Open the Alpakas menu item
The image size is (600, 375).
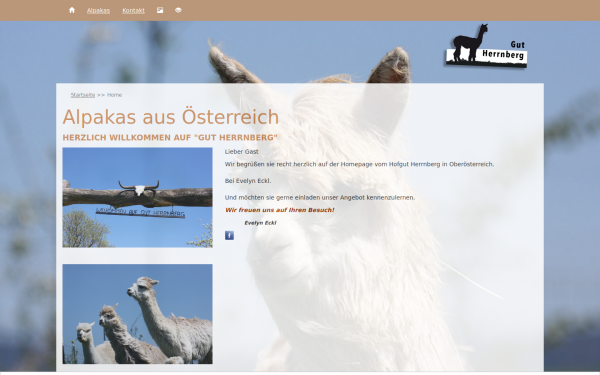click(98, 11)
